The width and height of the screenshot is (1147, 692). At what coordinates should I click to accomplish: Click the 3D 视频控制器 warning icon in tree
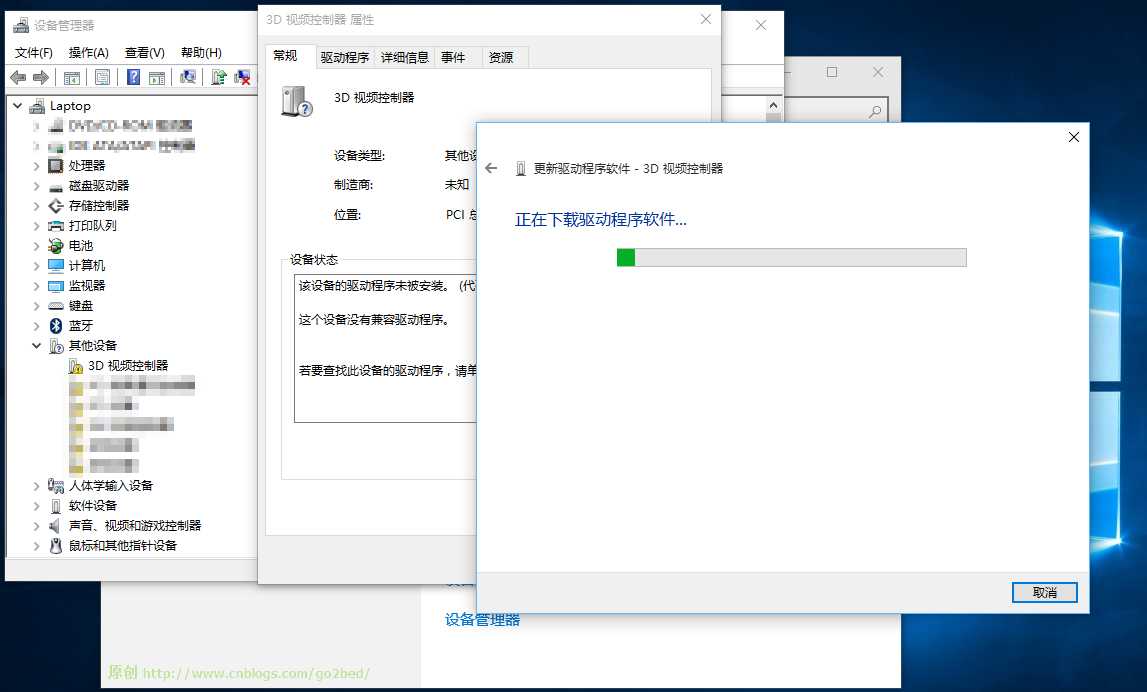75,366
